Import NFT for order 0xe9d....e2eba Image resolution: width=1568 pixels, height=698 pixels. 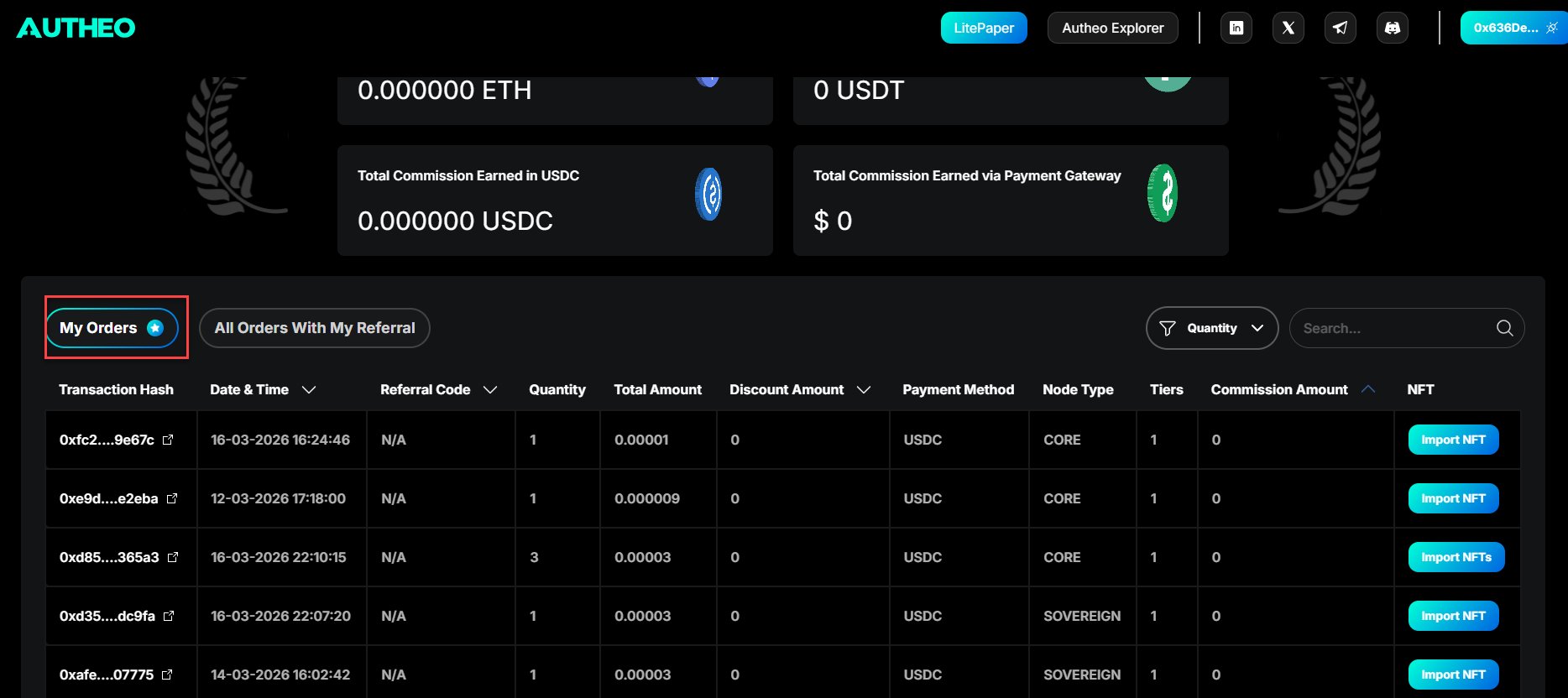pos(1453,498)
